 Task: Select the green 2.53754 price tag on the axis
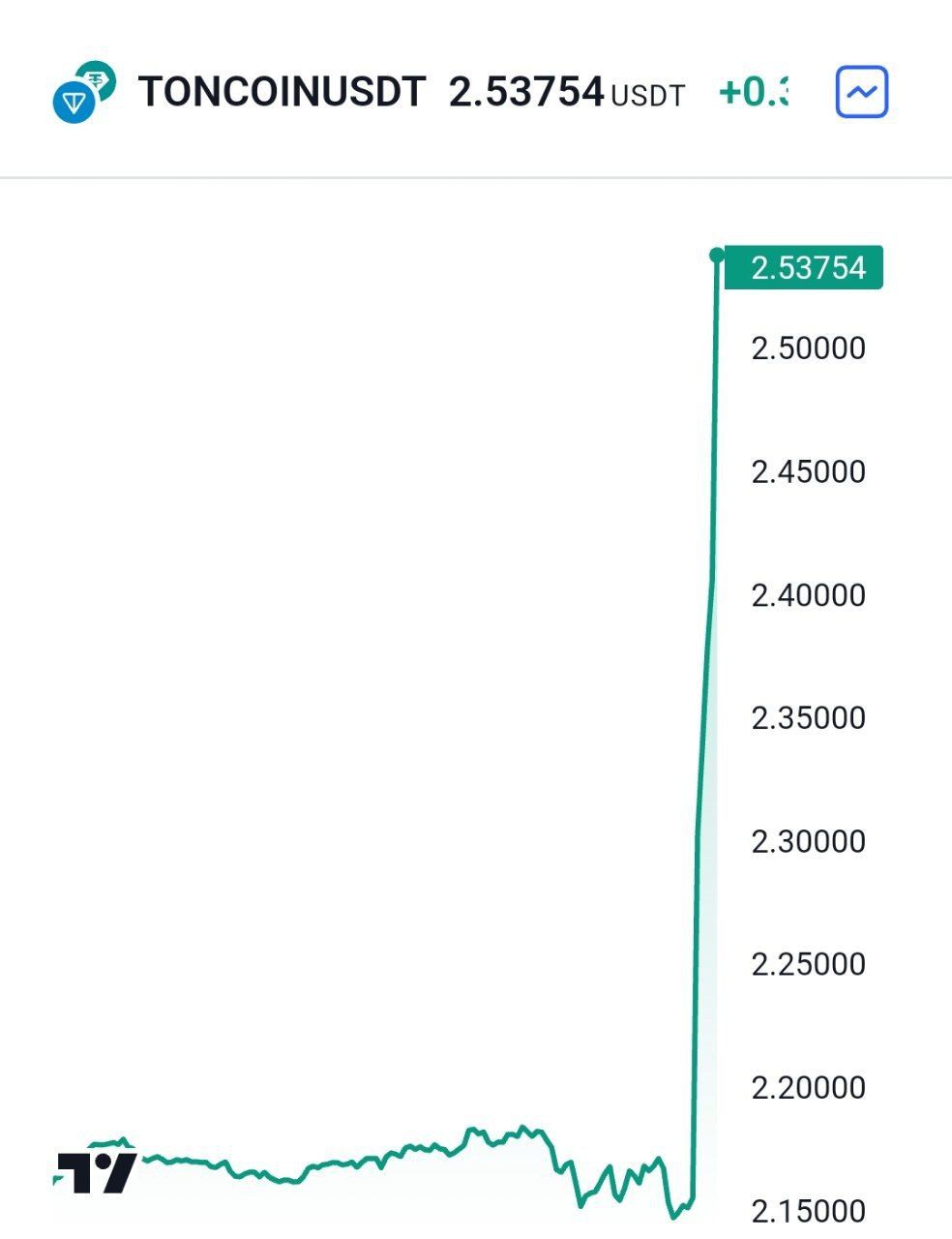[804, 267]
